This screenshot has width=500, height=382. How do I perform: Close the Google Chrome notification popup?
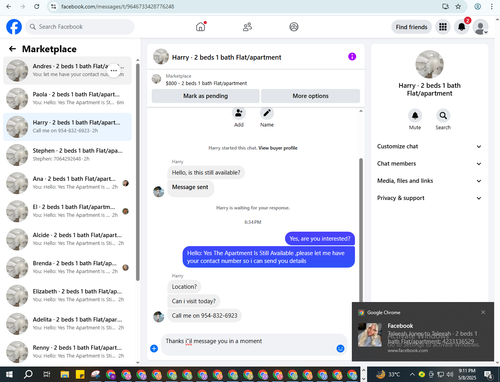click(483, 312)
